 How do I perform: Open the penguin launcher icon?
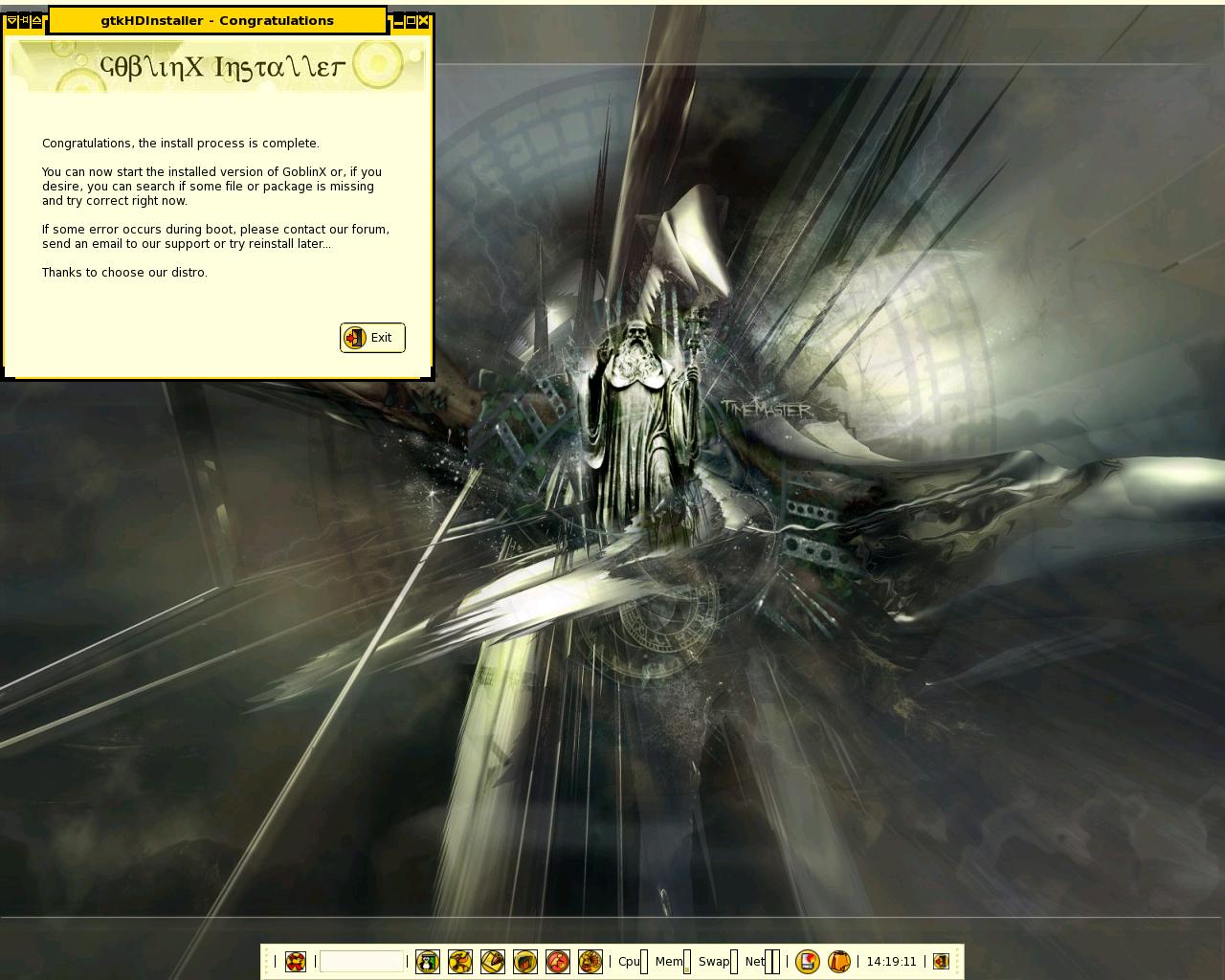[x=427, y=962]
